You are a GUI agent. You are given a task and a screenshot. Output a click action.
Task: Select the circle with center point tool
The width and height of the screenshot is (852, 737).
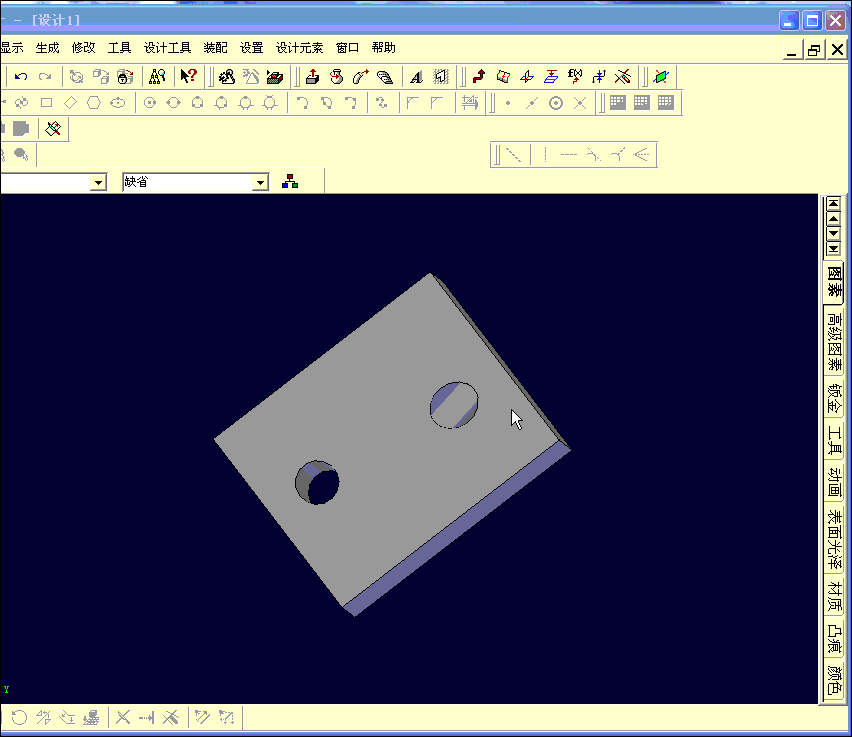coord(150,103)
